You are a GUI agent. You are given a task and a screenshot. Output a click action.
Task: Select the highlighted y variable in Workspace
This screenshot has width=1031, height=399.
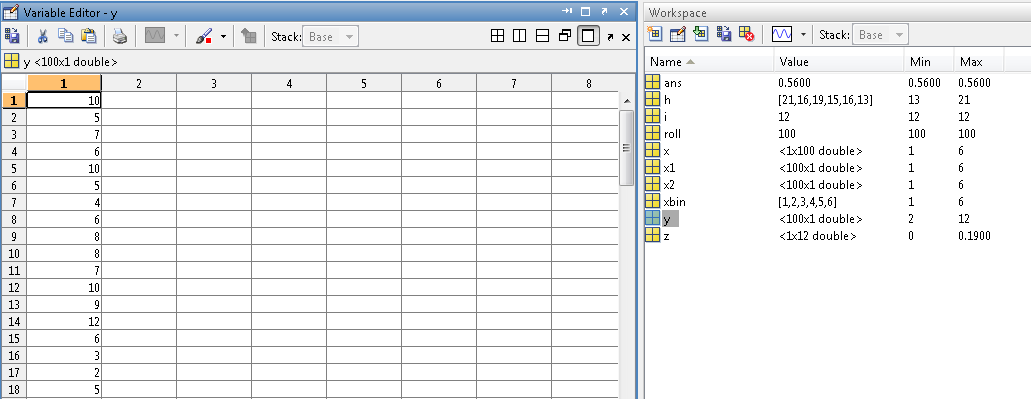click(670, 219)
